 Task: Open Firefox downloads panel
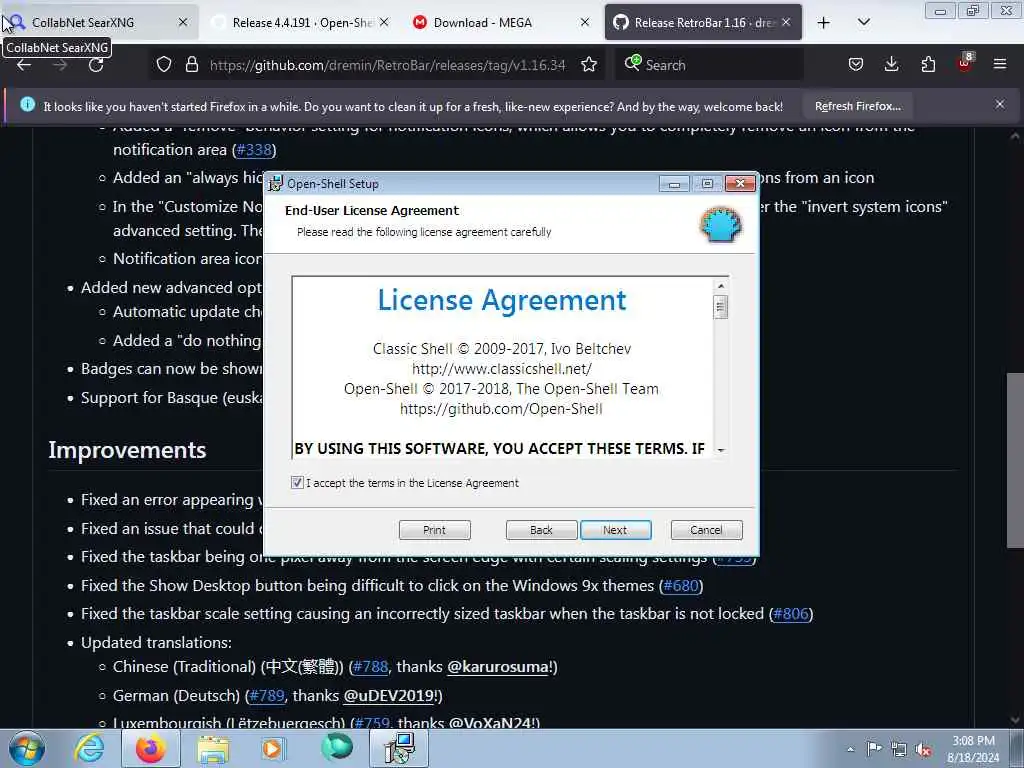[x=891, y=65]
